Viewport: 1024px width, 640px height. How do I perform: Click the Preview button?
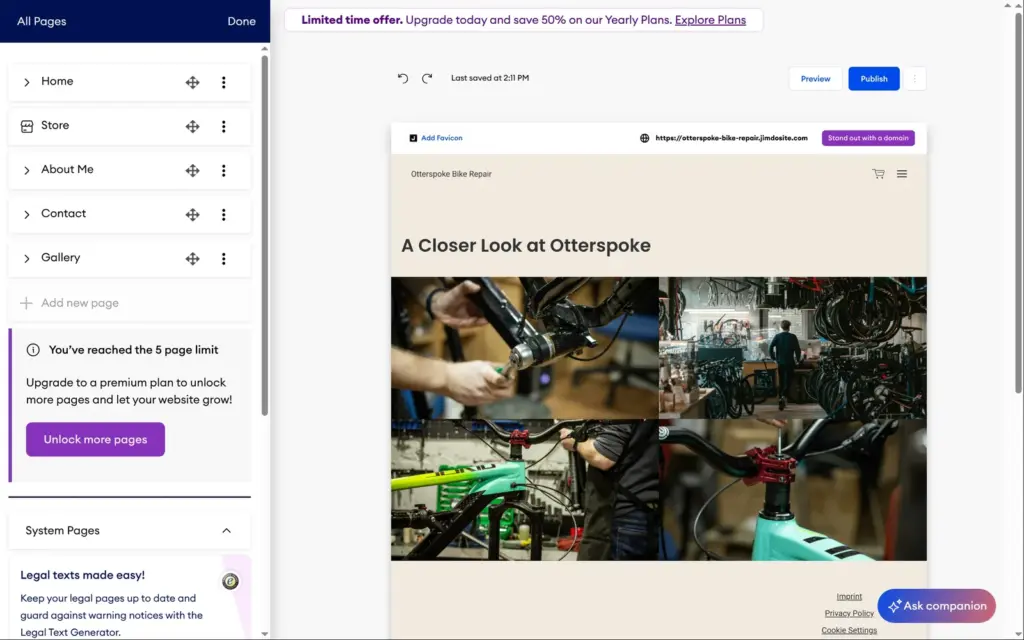click(816, 78)
